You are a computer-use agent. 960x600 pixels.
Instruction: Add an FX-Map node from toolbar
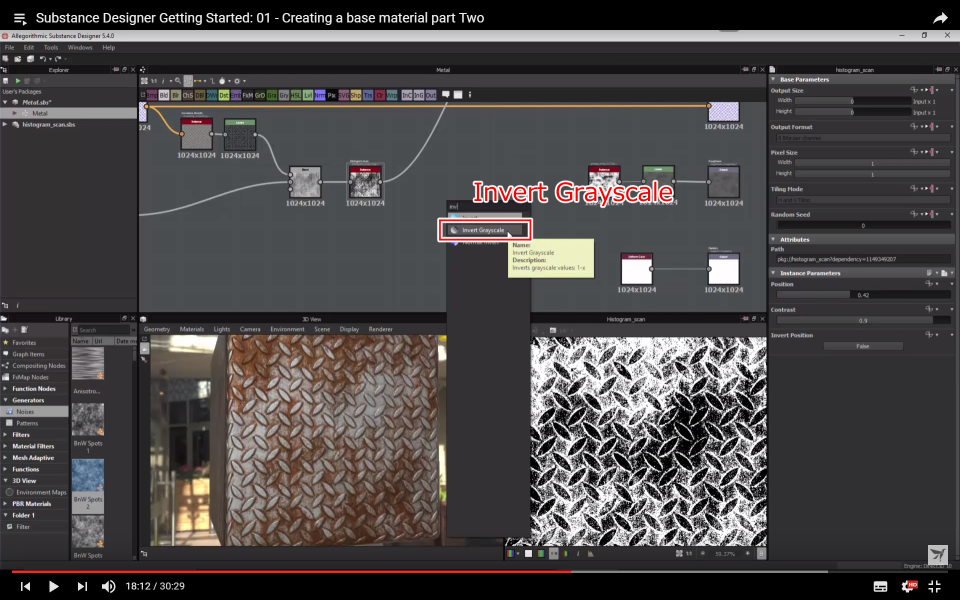coord(247,95)
